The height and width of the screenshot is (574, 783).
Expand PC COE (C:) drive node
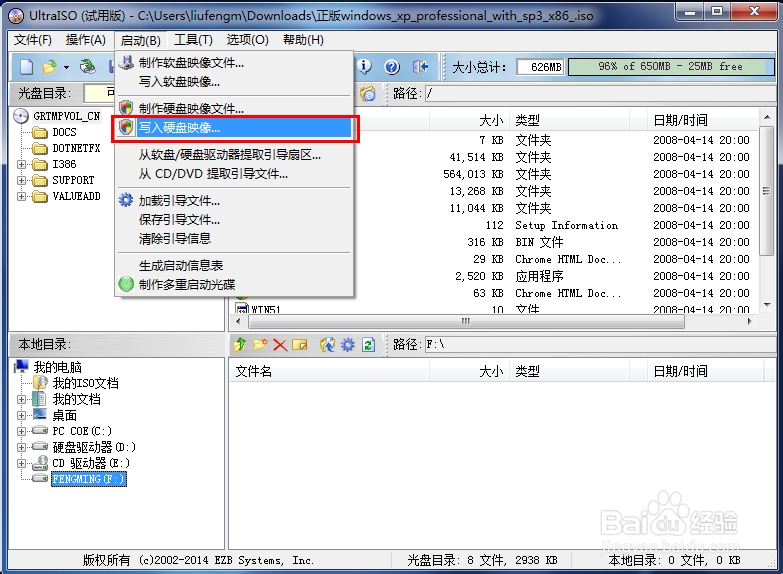pos(21,431)
